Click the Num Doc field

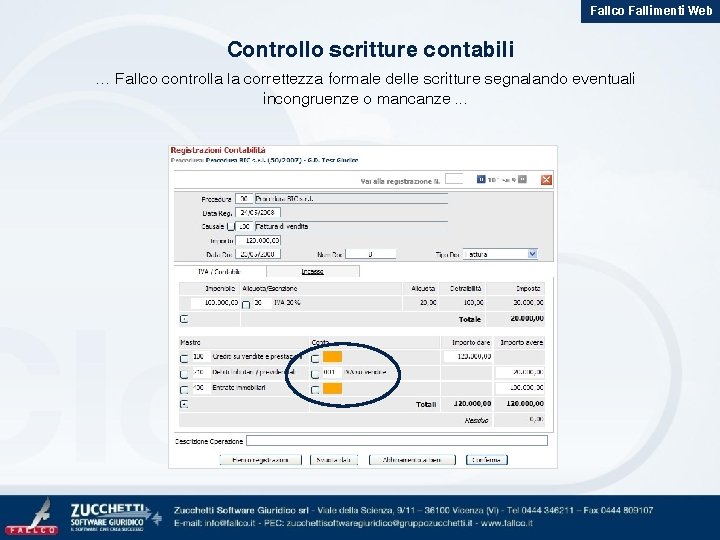[x=371, y=254]
